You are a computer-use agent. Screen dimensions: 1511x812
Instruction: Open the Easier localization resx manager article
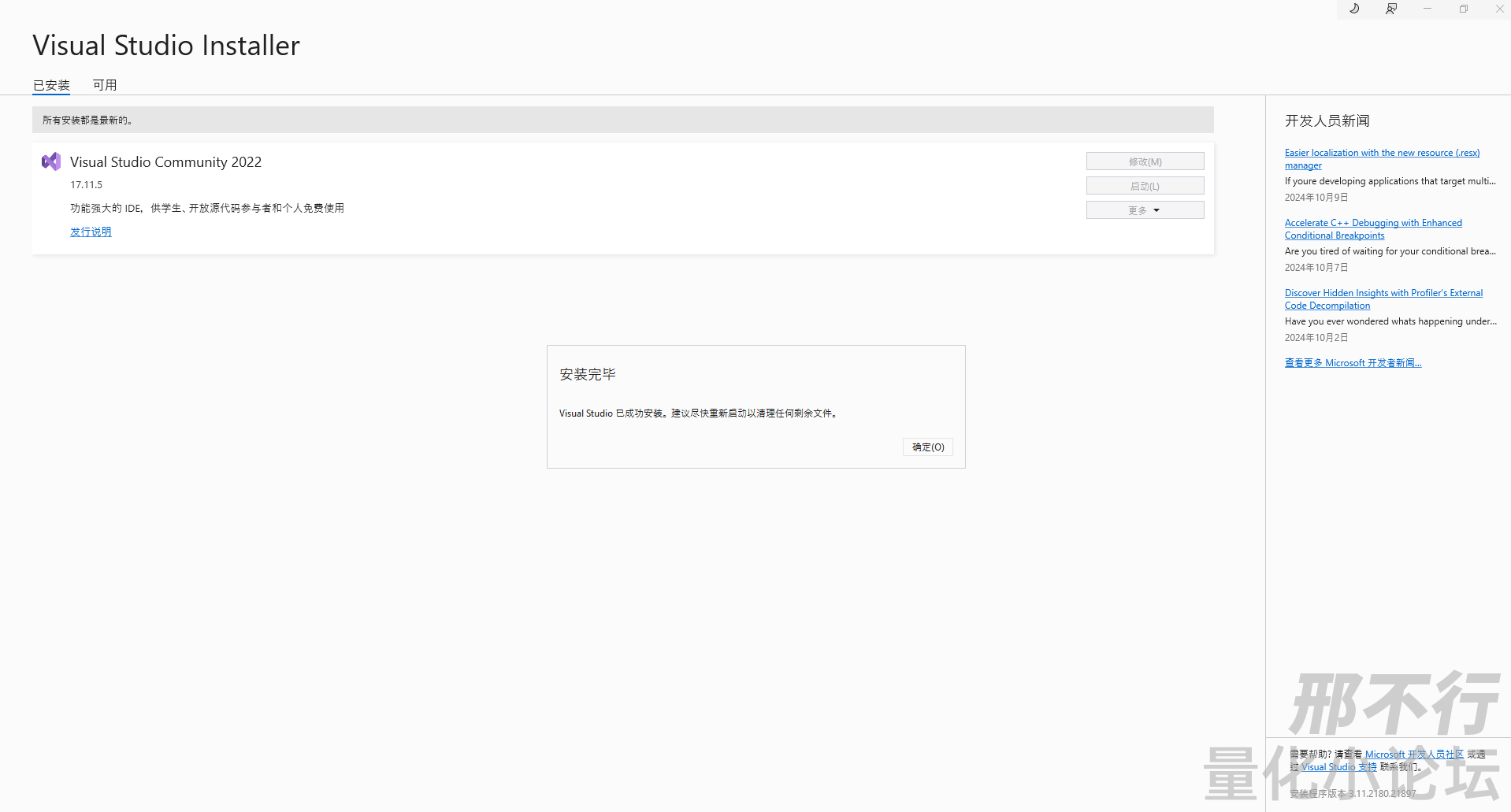tap(1381, 153)
